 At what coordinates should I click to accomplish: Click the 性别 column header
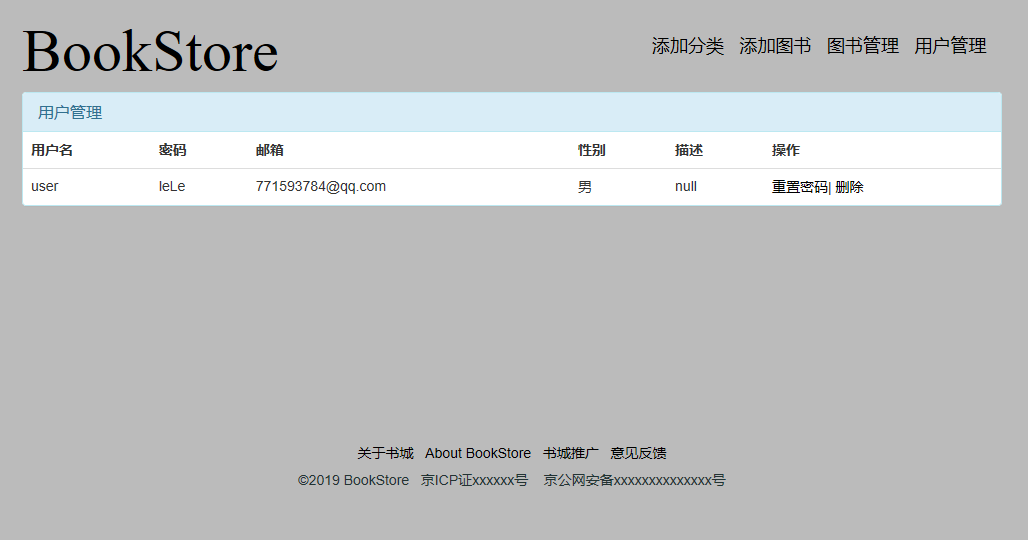coord(591,150)
